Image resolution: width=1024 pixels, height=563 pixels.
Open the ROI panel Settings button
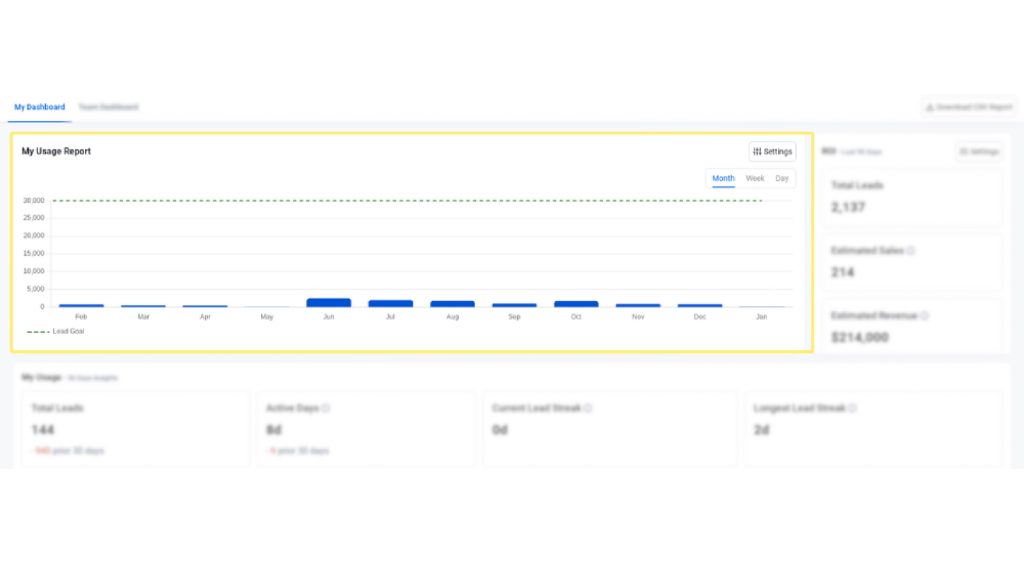click(x=979, y=152)
